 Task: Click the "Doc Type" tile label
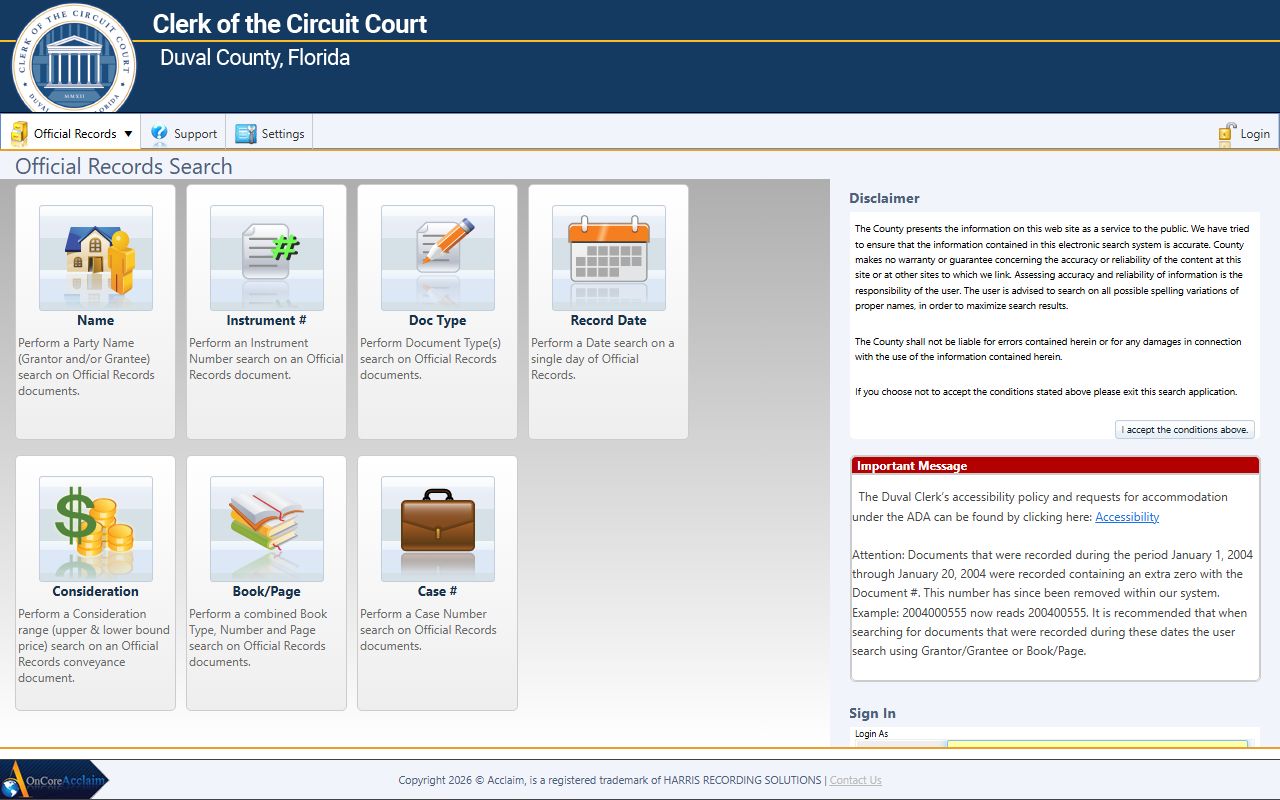coord(438,321)
